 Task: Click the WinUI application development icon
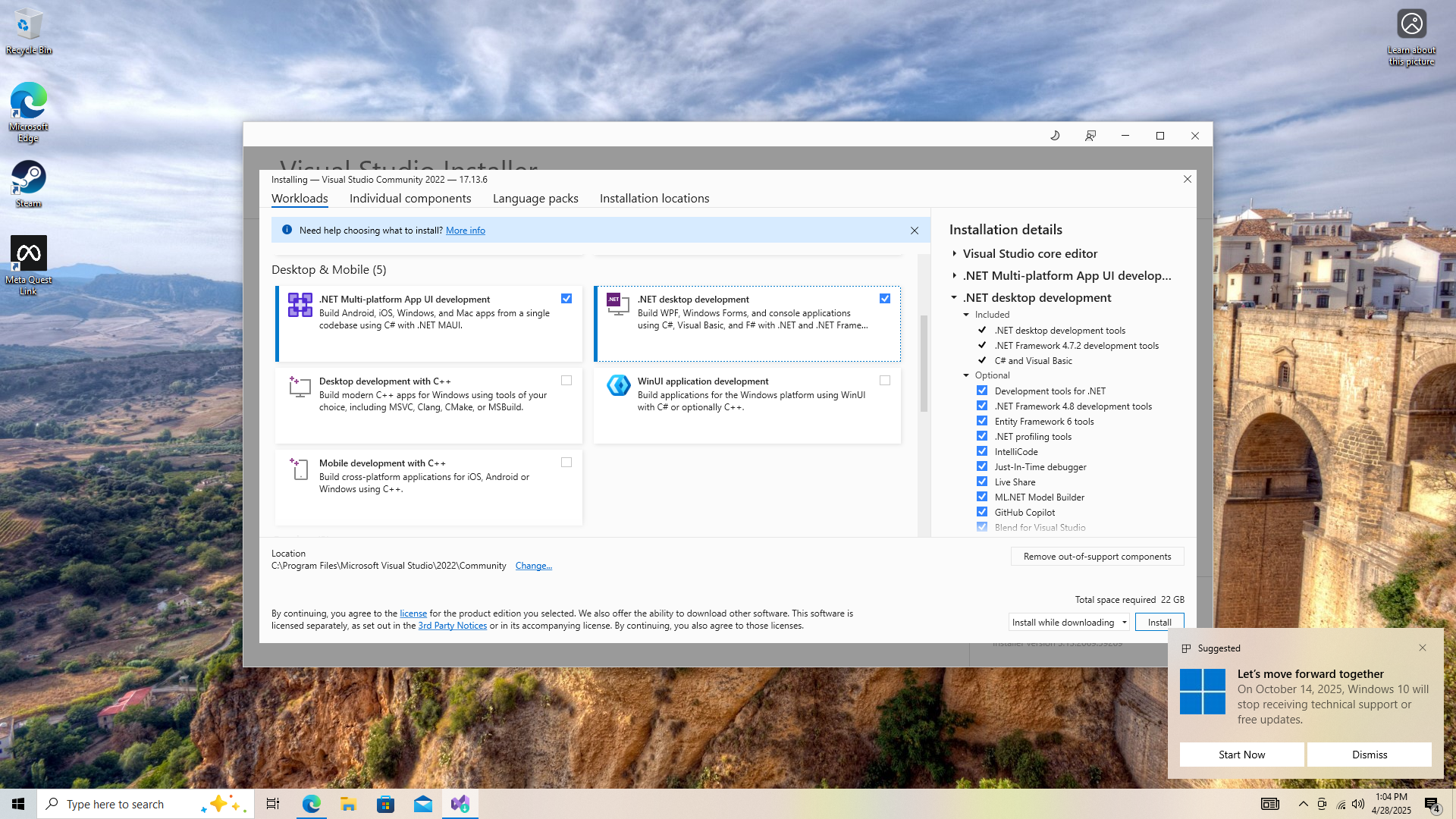[x=618, y=385]
